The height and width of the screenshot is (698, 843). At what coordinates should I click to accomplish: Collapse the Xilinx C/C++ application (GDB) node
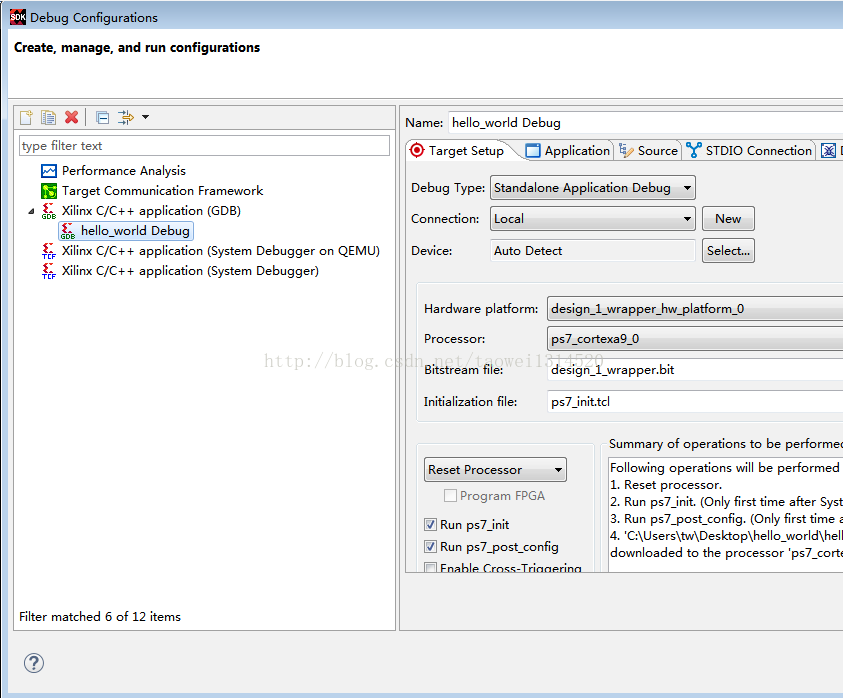pyautogui.click(x=31, y=210)
